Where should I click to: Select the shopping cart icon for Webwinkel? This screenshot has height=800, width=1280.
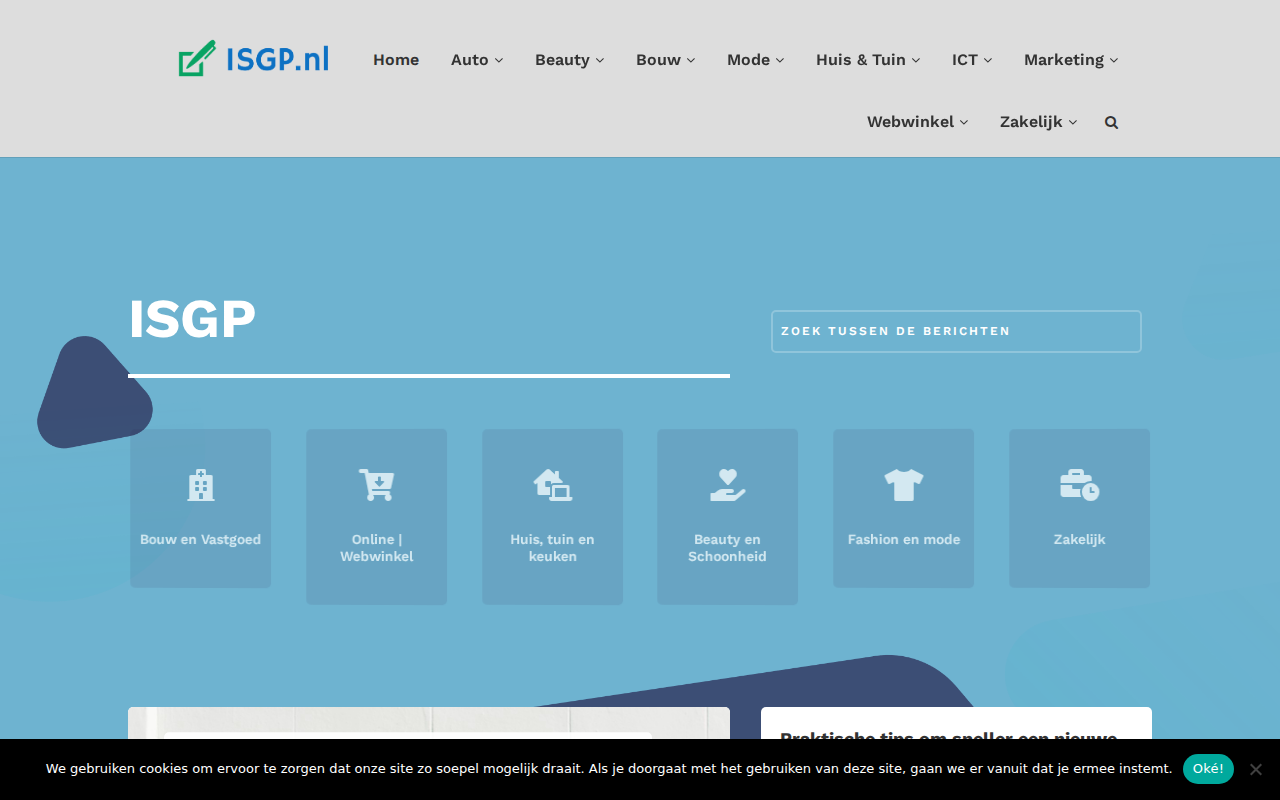tap(376, 485)
